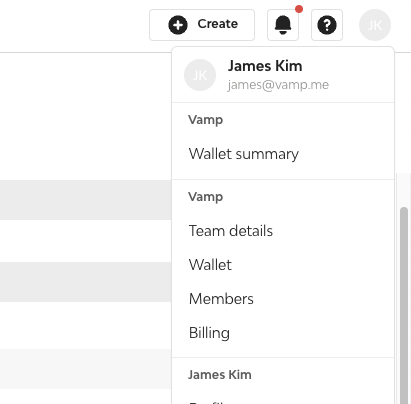The width and height of the screenshot is (411, 404).
Task: Click the James Kim section header at bottom
Action: tap(220, 375)
